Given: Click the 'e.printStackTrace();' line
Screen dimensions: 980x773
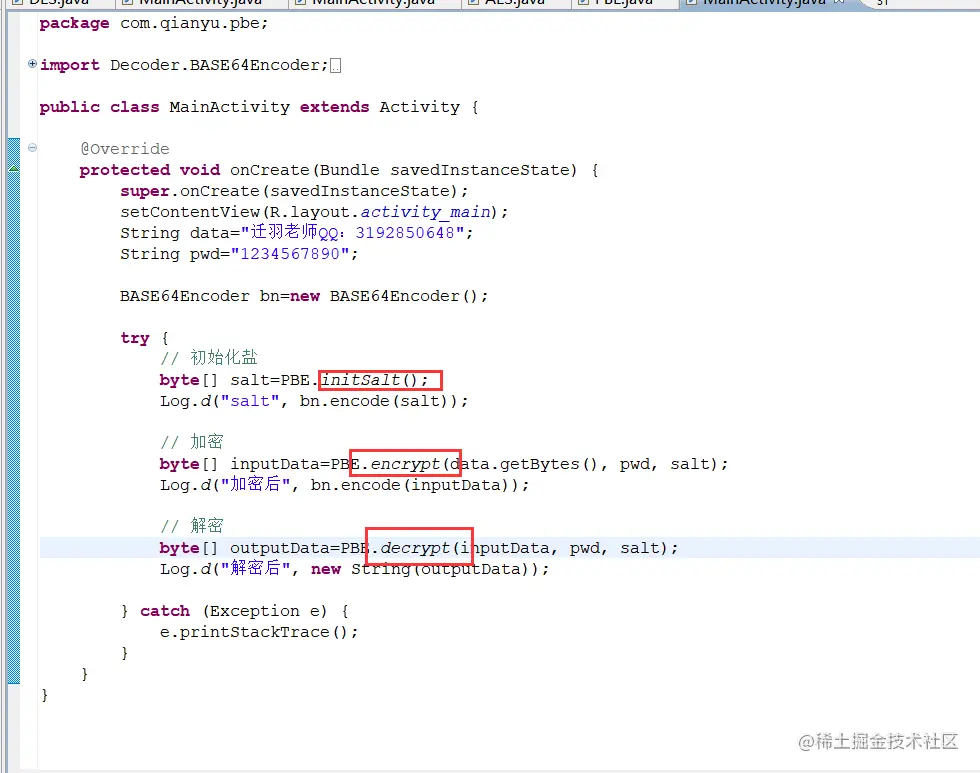Looking at the screenshot, I should click(x=259, y=632).
